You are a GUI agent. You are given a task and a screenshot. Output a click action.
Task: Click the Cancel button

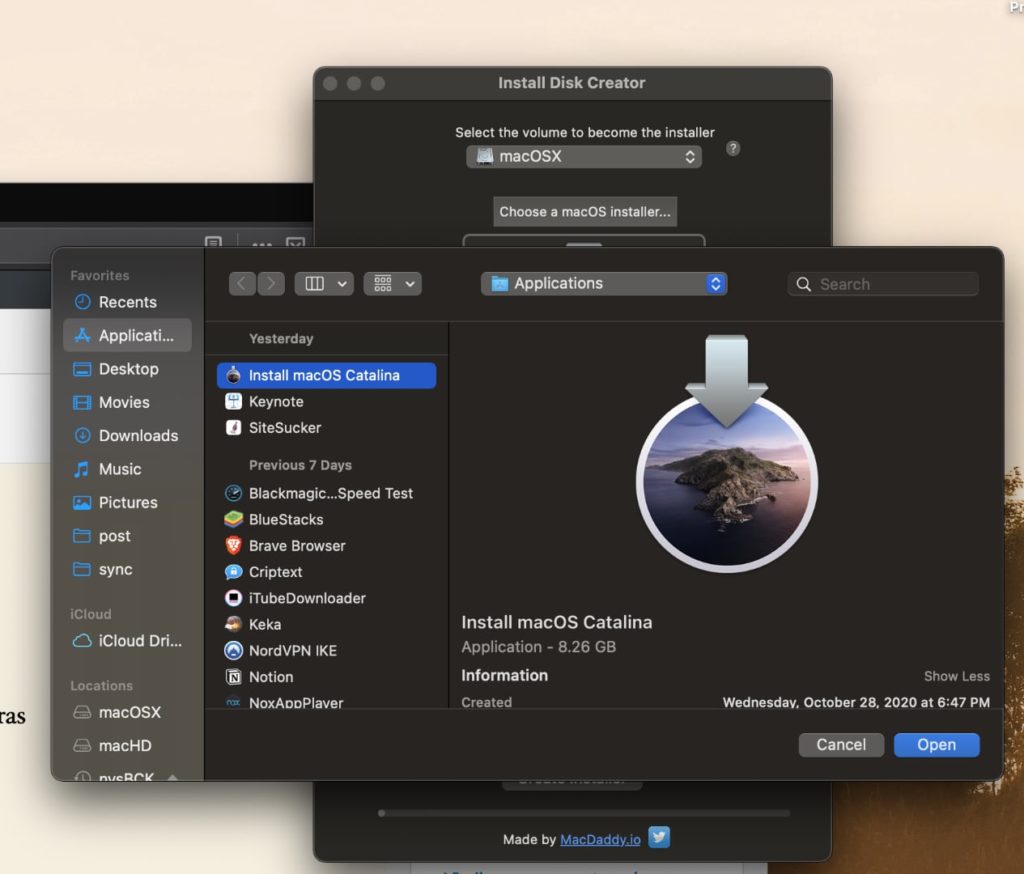[841, 745]
